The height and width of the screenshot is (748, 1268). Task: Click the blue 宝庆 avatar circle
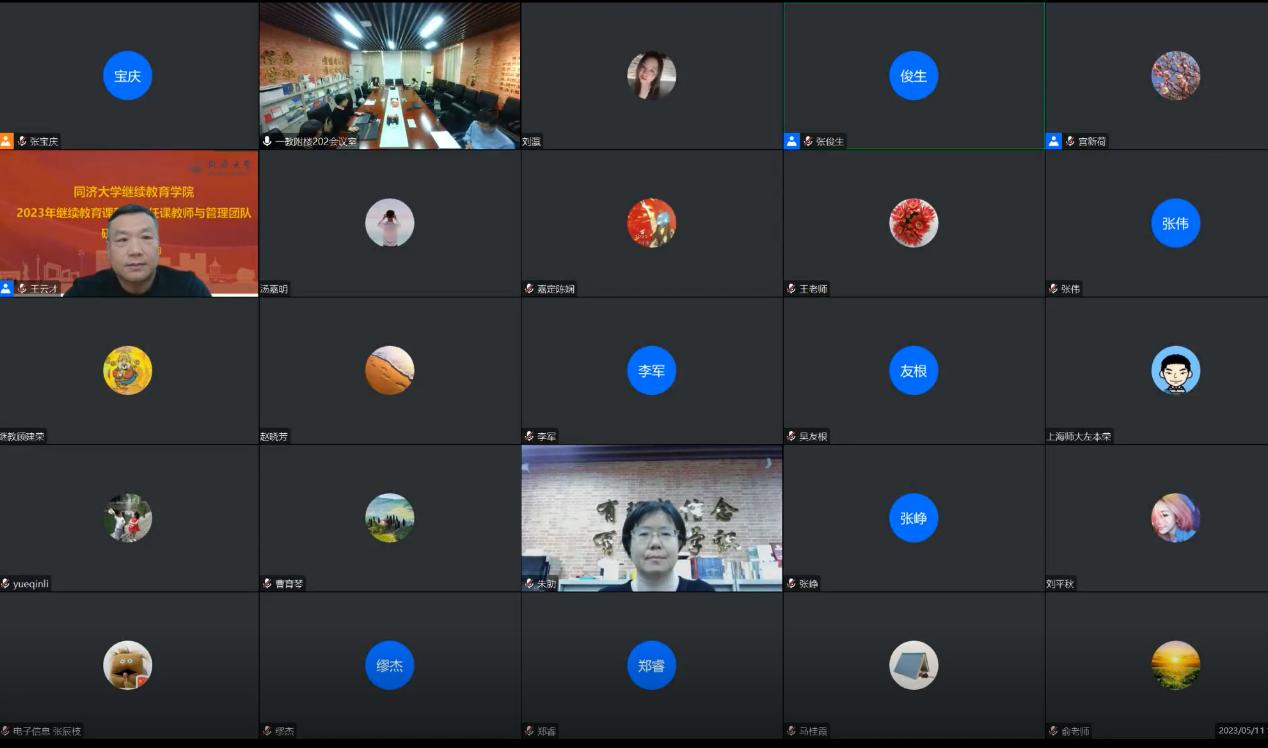[128, 76]
